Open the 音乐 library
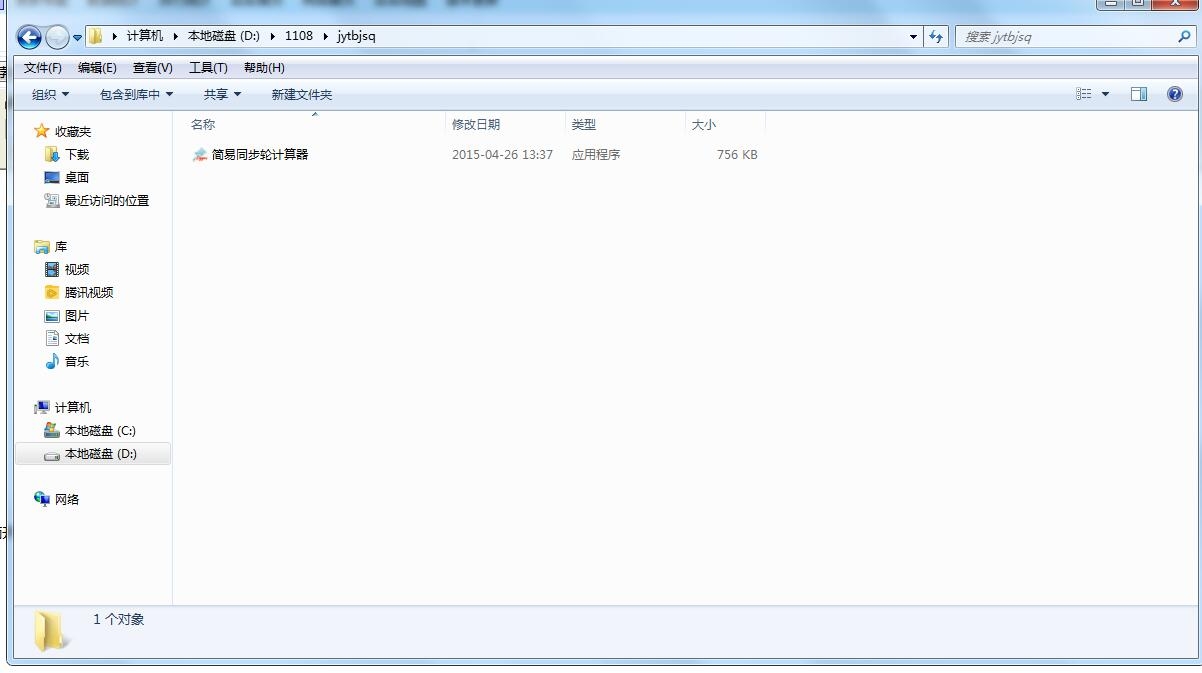Screen dimensions: 1202x673 pos(77,361)
